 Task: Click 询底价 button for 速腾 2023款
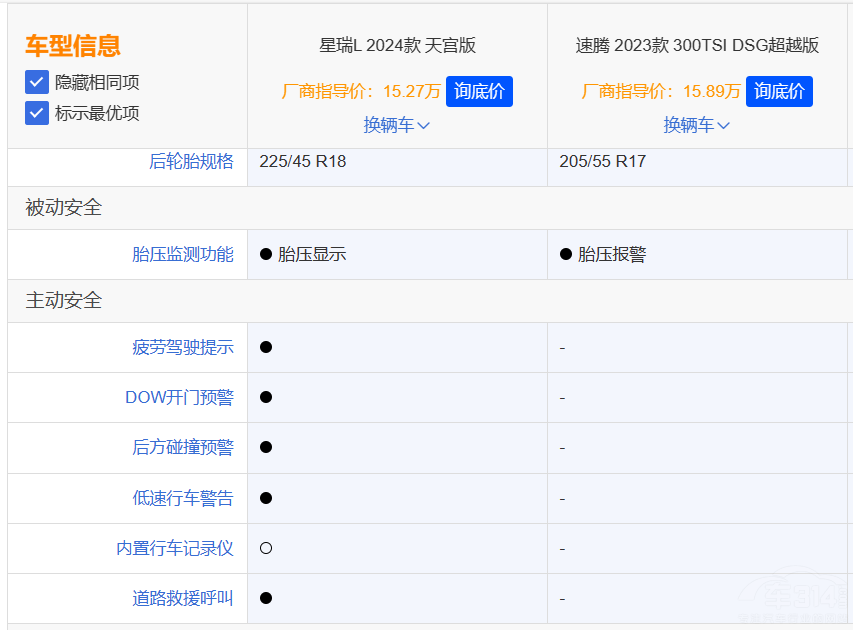click(779, 91)
